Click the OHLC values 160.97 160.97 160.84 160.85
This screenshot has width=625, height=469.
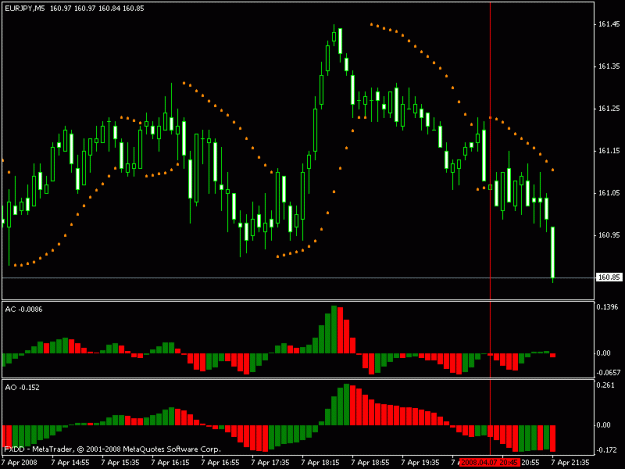[97, 8]
